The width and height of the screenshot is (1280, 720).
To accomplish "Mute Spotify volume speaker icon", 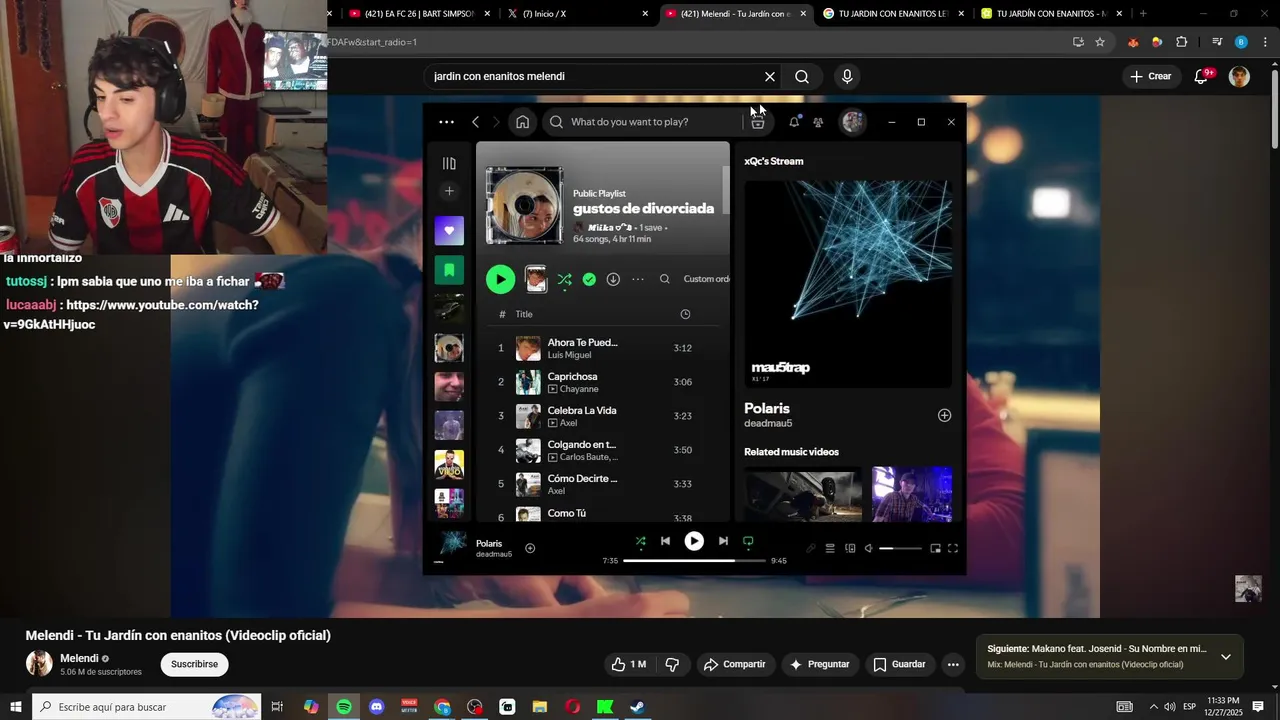I will pyautogui.click(x=869, y=548).
